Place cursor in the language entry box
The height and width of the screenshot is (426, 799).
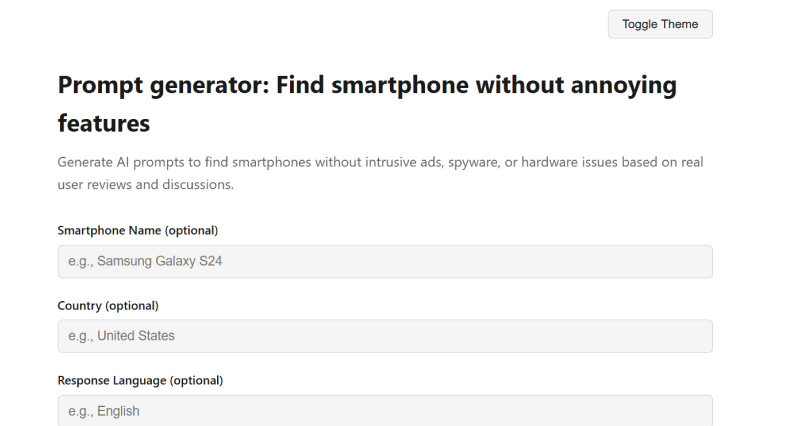pyautogui.click(x=385, y=410)
